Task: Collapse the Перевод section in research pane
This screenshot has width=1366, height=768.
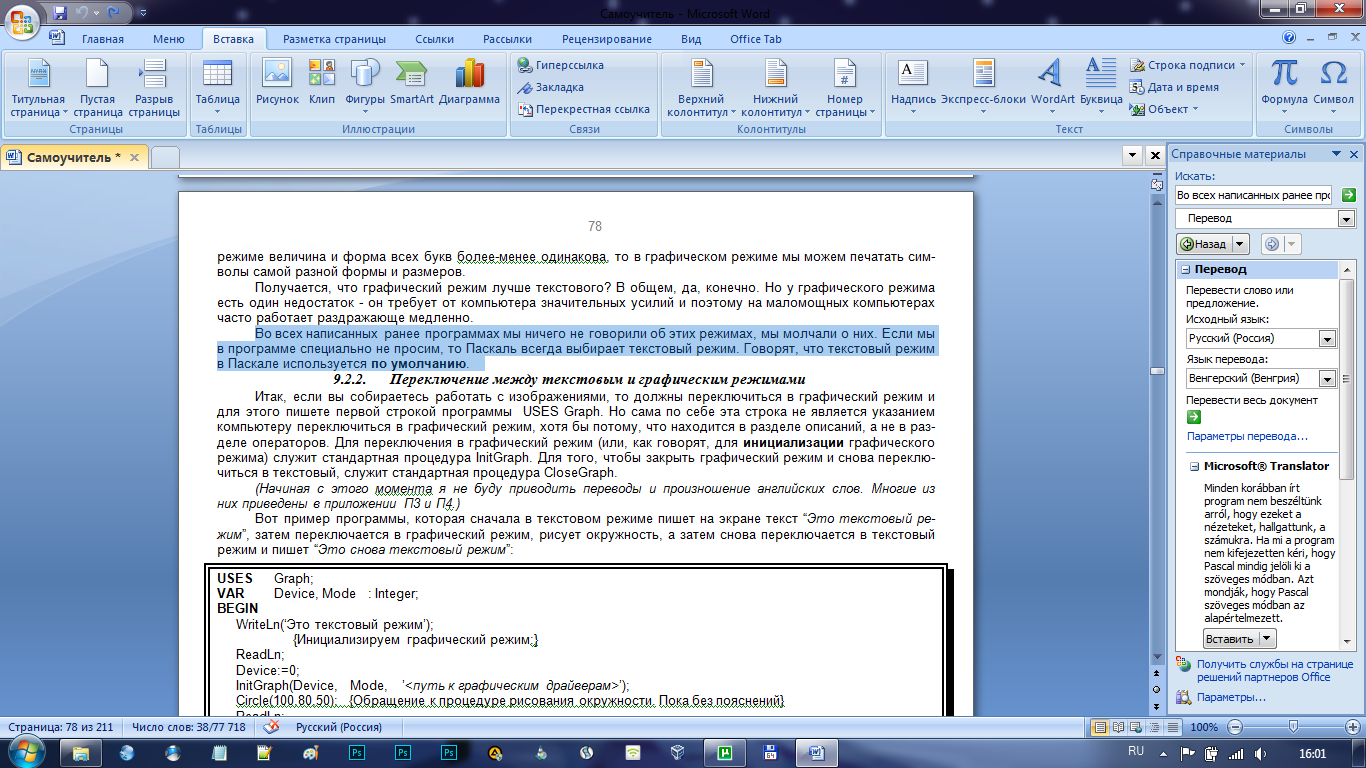Action: click(1185, 270)
